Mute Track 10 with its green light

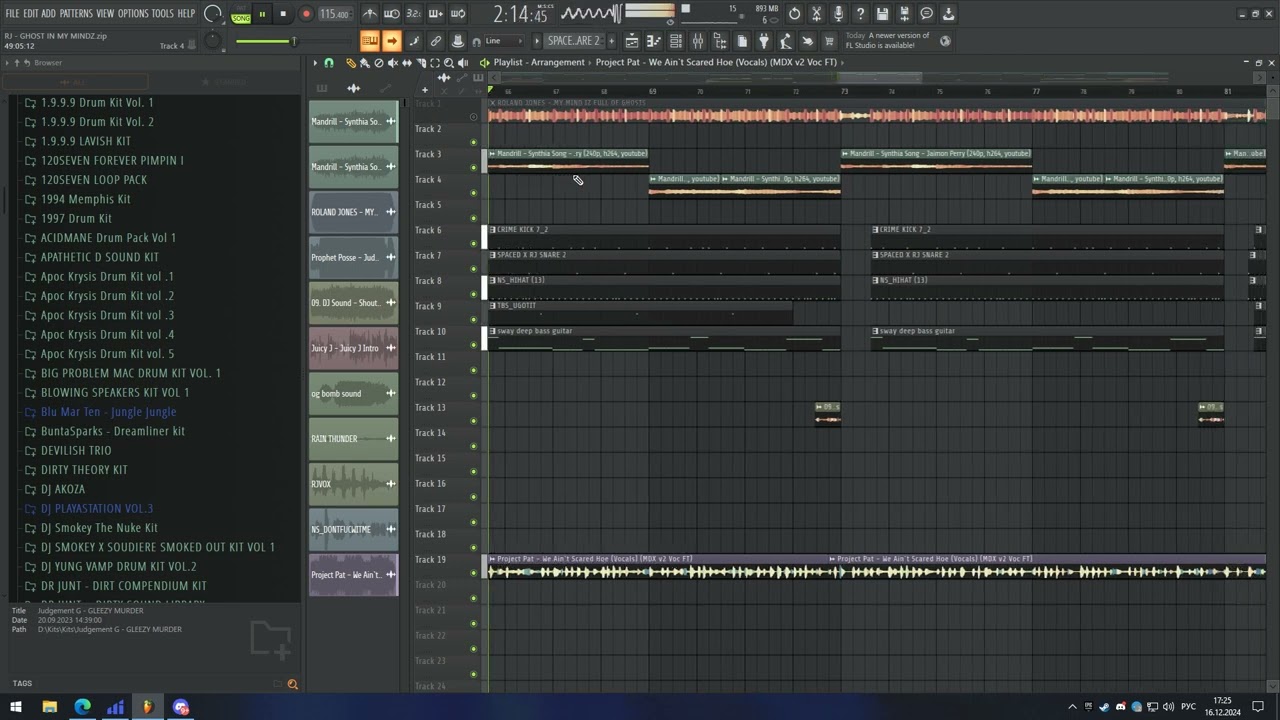[474, 344]
